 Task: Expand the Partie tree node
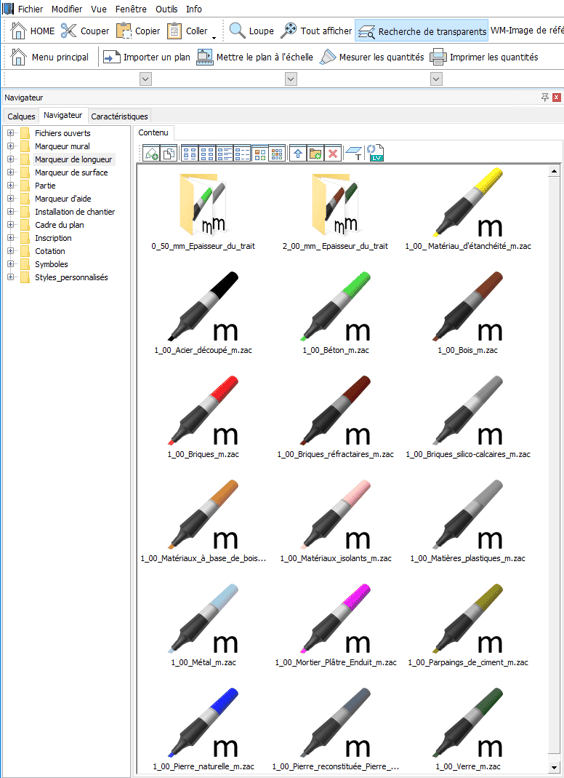(10, 186)
